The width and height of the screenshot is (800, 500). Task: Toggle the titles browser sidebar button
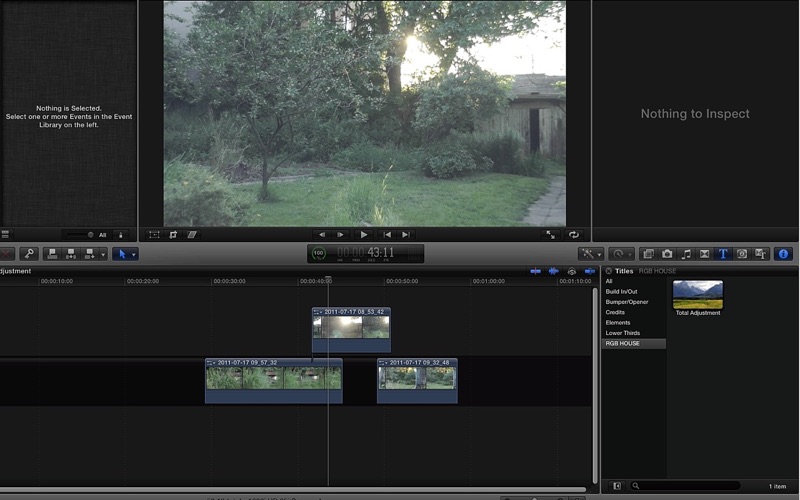point(616,486)
